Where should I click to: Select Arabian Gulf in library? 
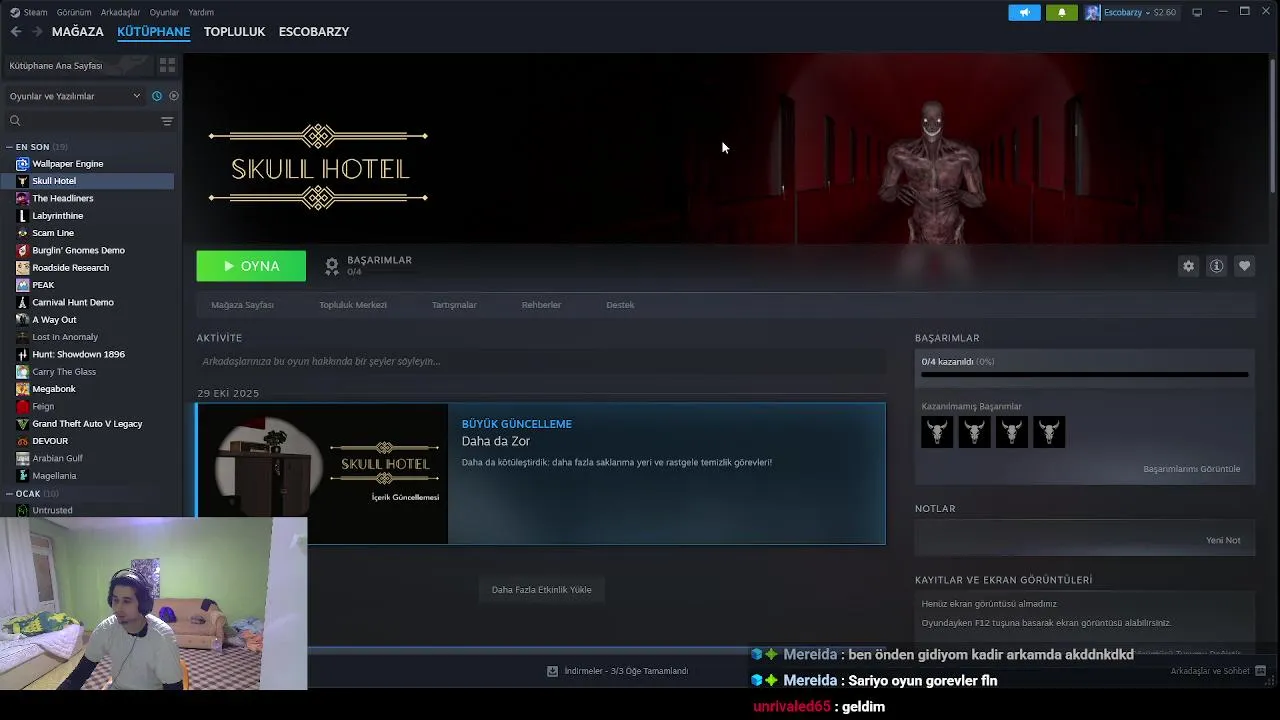tap(57, 458)
